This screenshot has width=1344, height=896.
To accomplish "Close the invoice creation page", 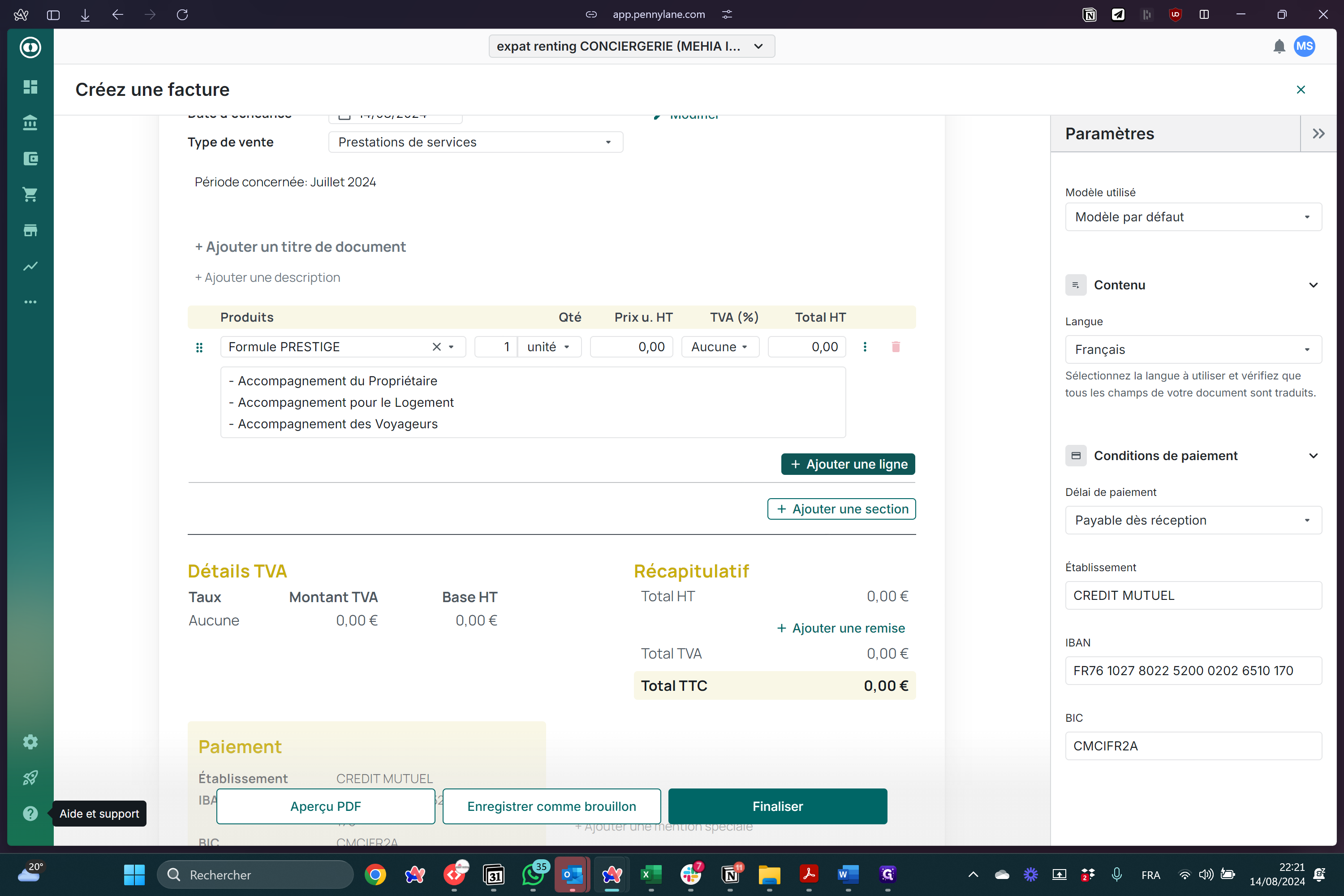I will tap(1301, 90).
